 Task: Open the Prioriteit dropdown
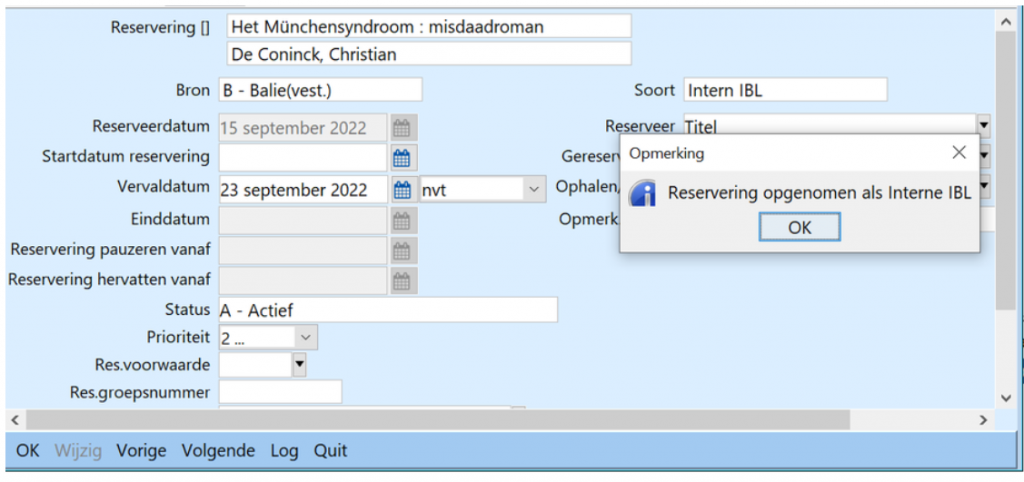306,338
